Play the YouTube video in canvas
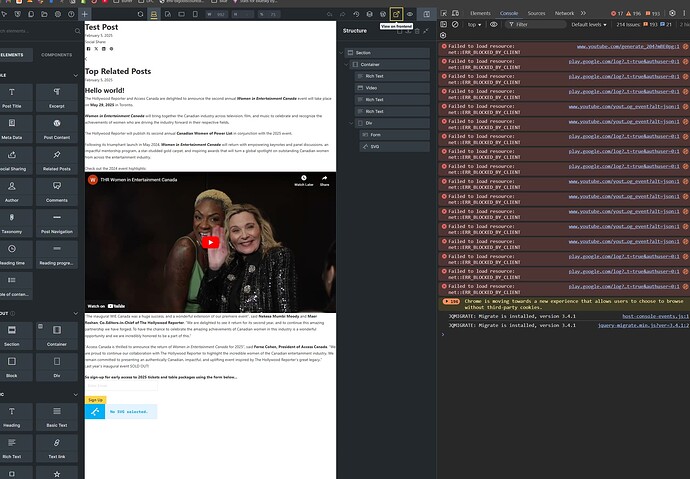 pos(210,242)
